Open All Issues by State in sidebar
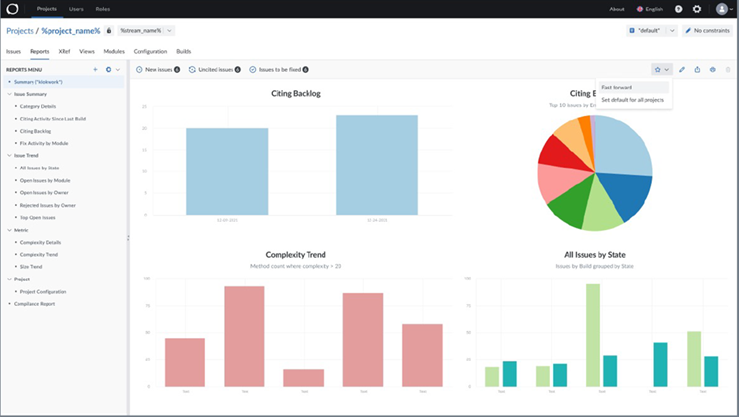 (x=40, y=168)
